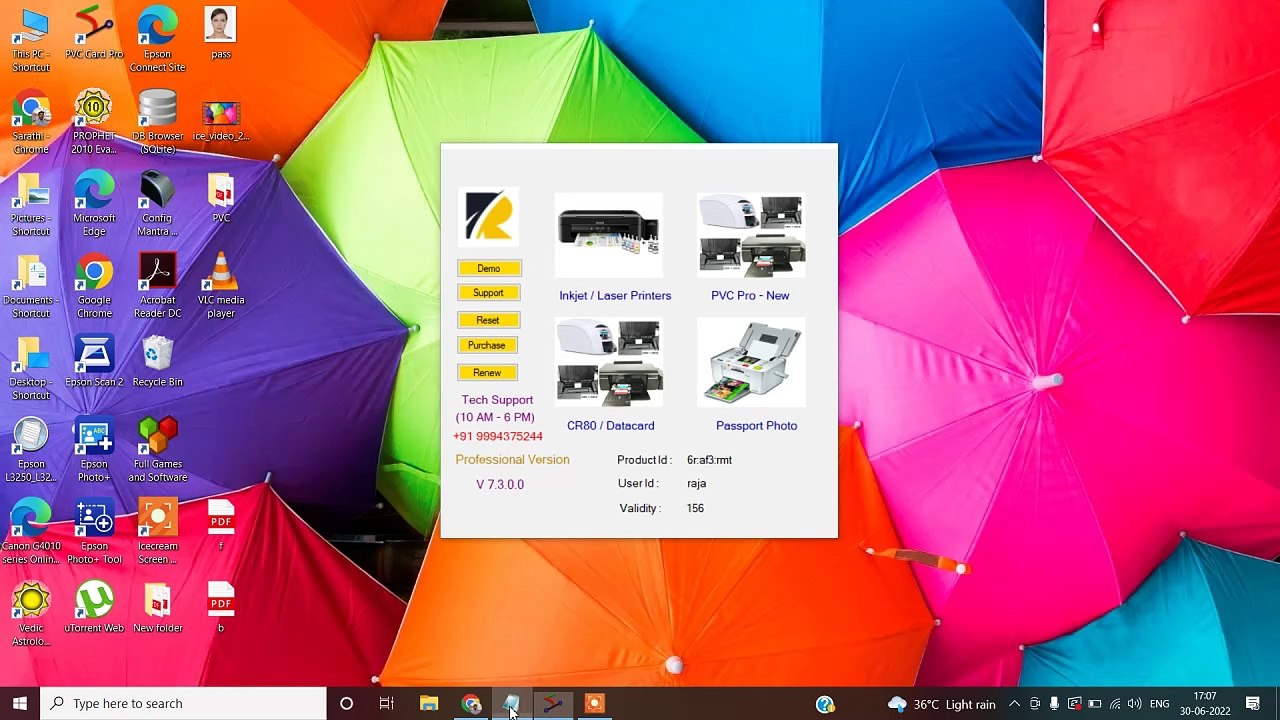Viewport: 1280px width, 720px height.
Task: Open the volume control in the system tray
Action: [x=1134, y=704]
